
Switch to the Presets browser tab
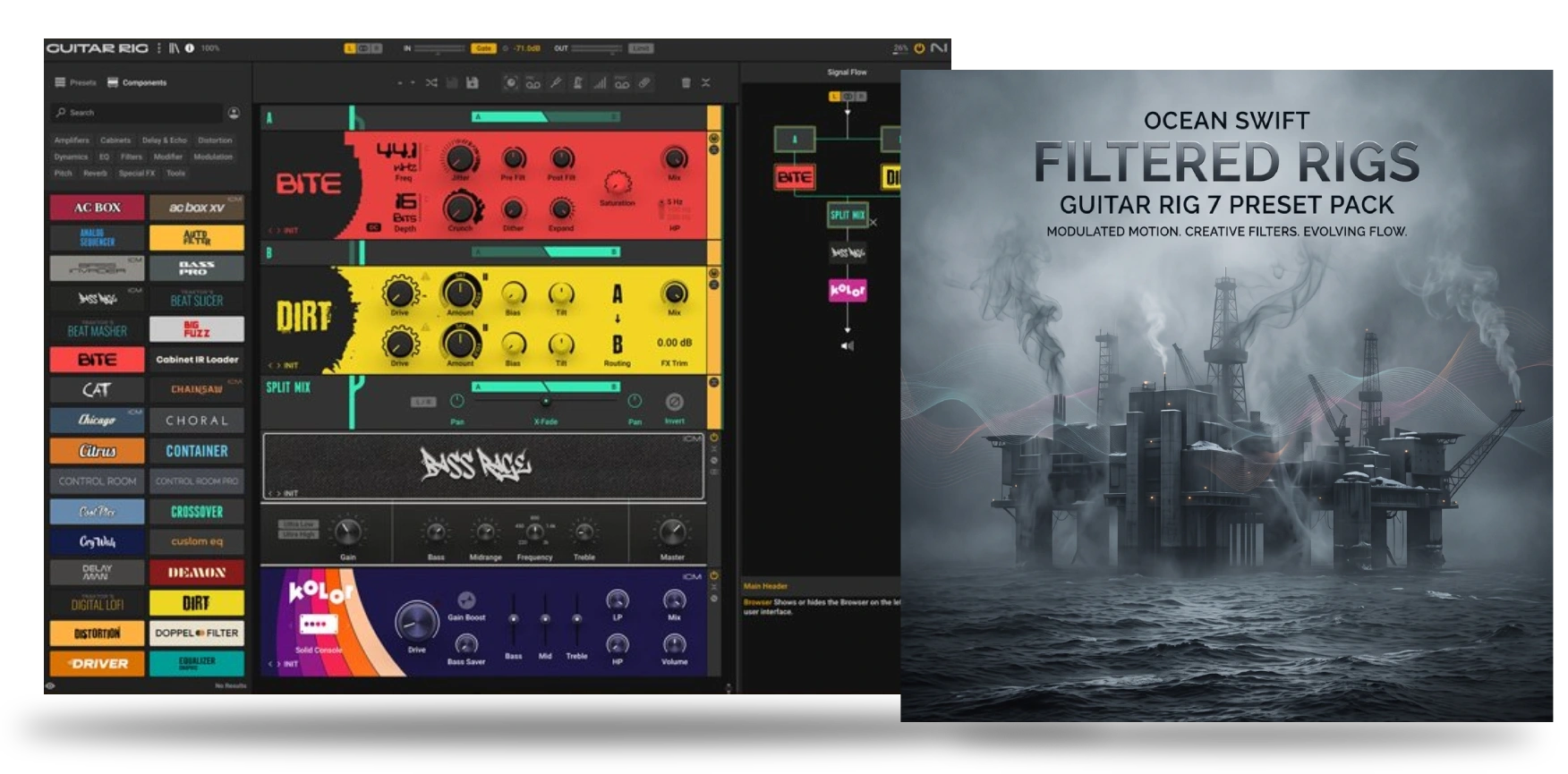coord(75,82)
